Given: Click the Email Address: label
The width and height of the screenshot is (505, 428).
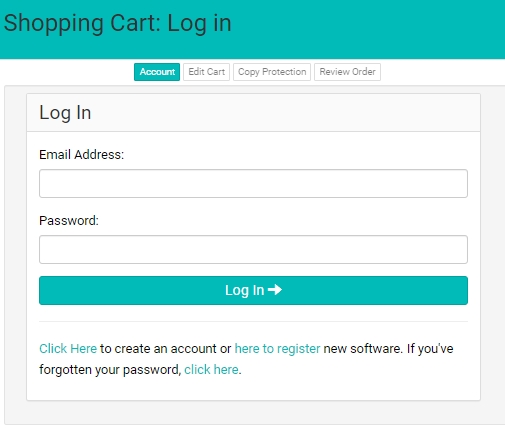Looking at the screenshot, I should [x=82, y=155].
